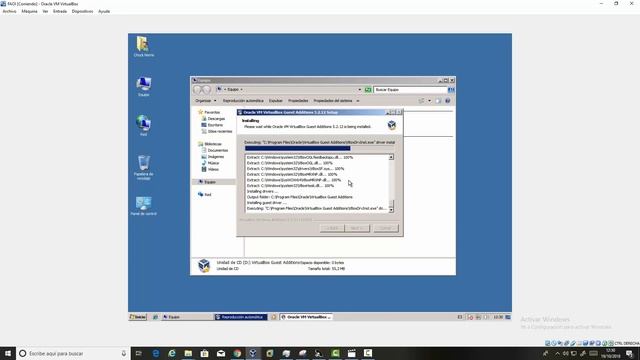Open File Explorer from host taskbar
The width and height of the screenshot is (640, 360).
[x=188, y=353]
